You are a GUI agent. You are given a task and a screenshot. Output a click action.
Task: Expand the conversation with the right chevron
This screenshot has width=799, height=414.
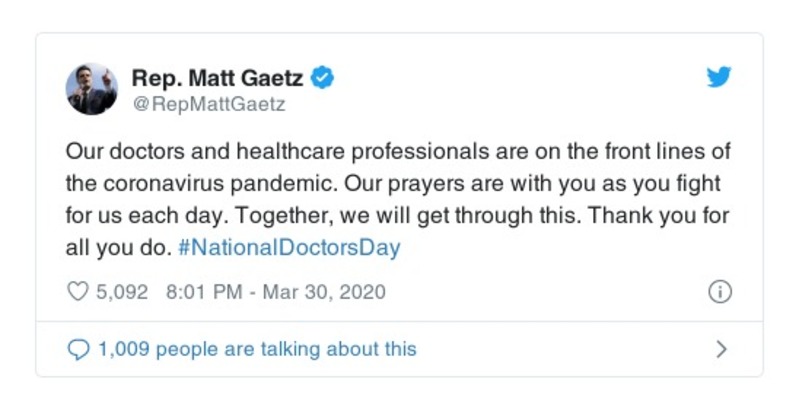(x=721, y=350)
